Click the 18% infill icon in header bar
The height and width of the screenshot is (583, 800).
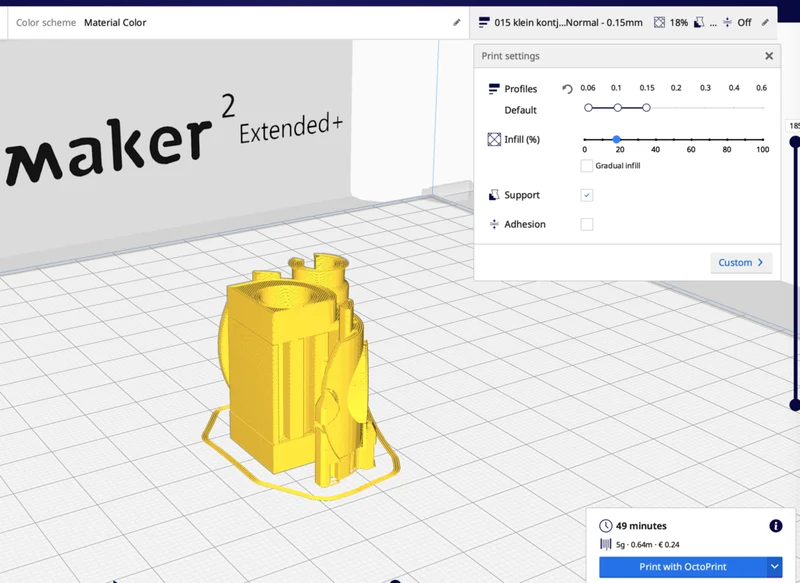[659, 22]
